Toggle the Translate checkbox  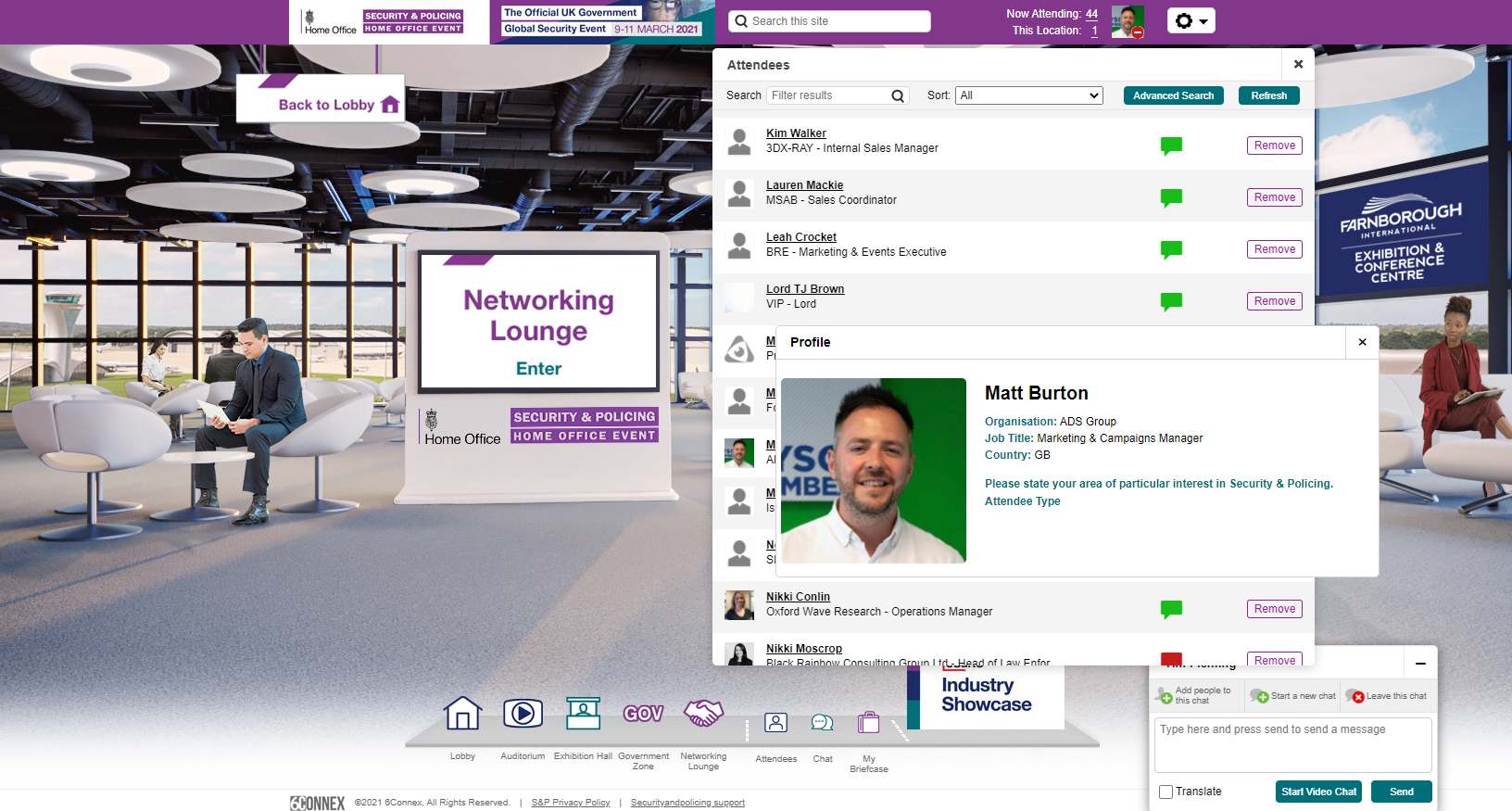click(1166, 792)
